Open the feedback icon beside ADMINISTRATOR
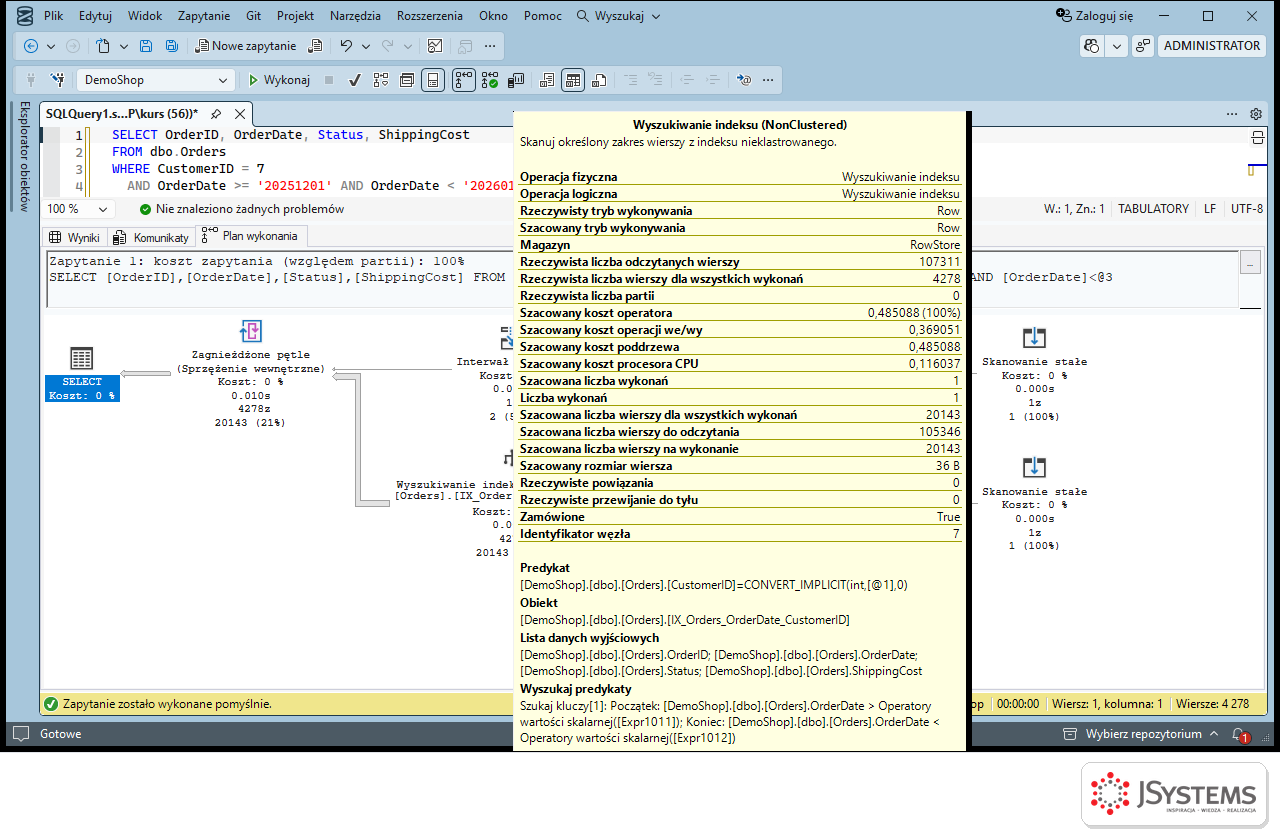Screen dimensions: 1280x835 (1143, 46)
